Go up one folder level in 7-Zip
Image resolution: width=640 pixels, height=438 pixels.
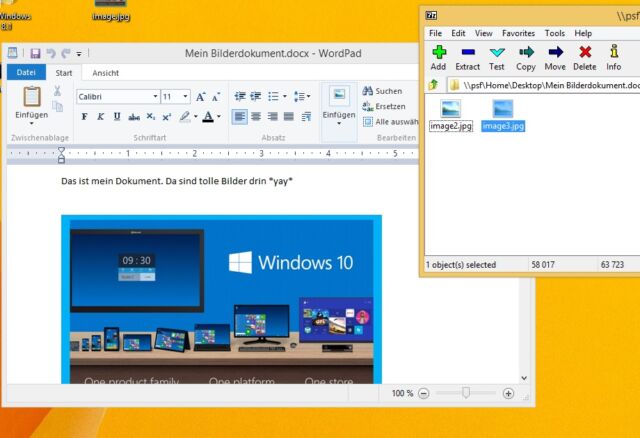click(x=432, y=85)
